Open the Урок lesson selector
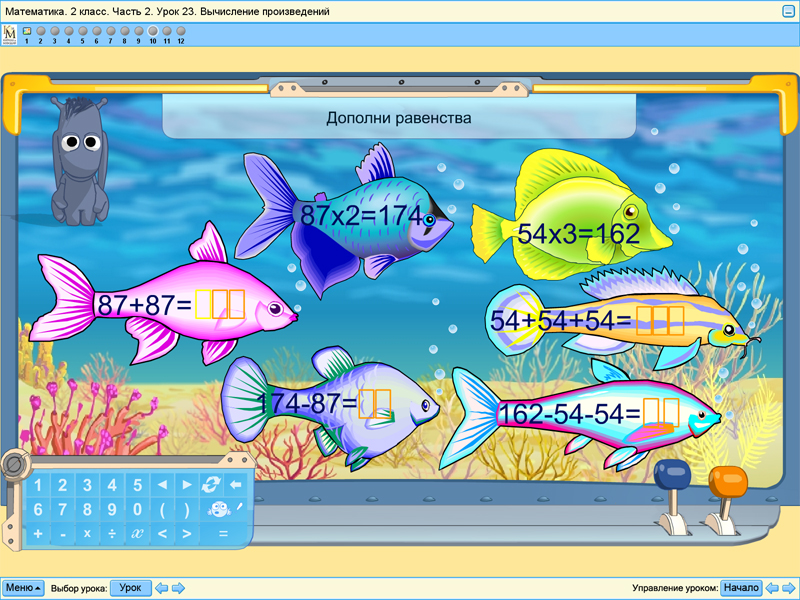 (130, 588)
